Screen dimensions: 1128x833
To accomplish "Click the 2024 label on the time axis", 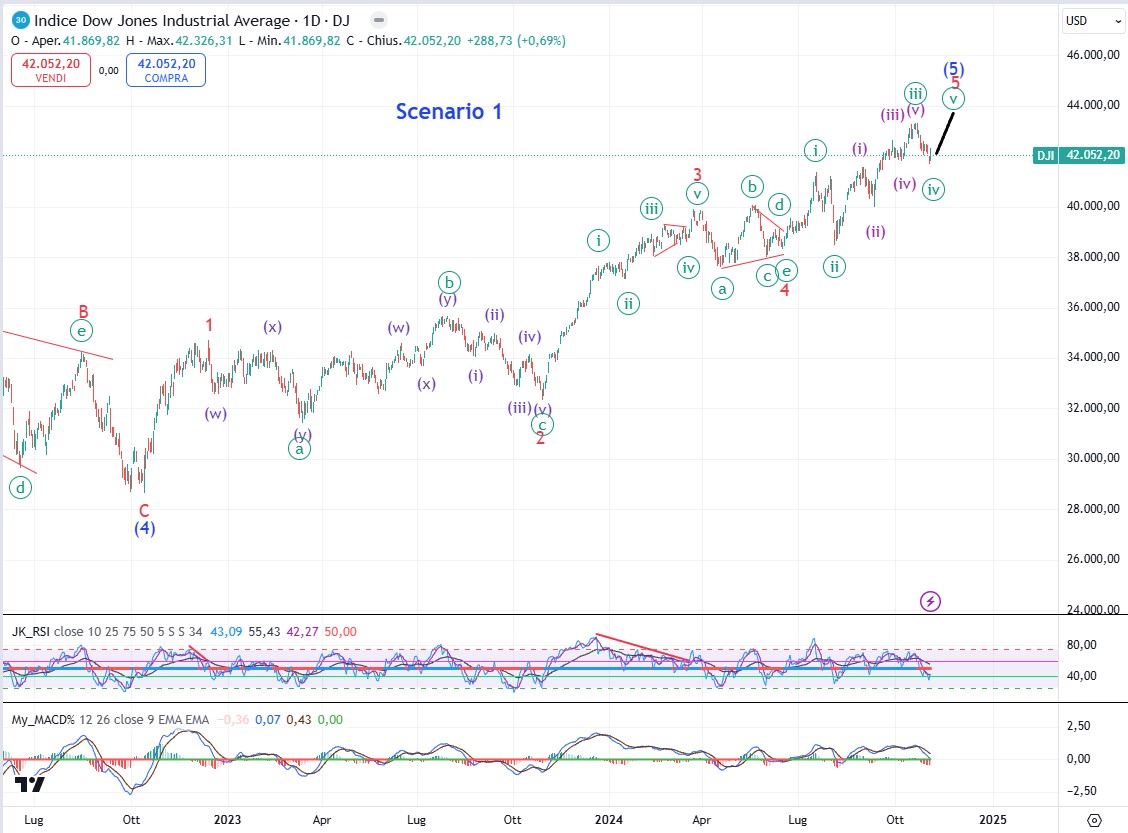I will (609, 820).
